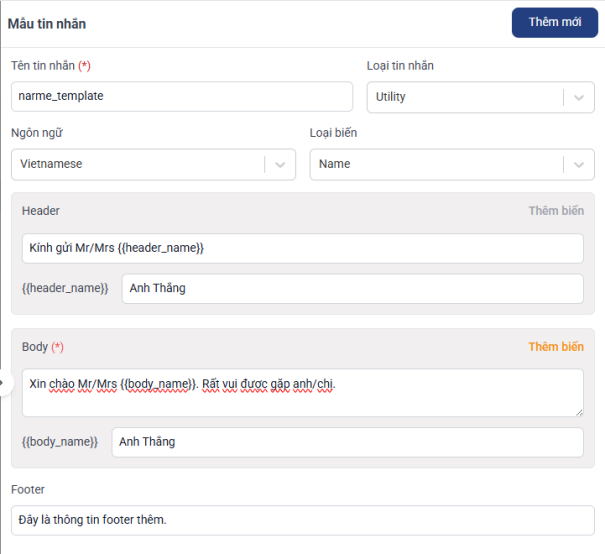
Task: Click orange Thêm biến in Body section
Action: click(556, 347)
